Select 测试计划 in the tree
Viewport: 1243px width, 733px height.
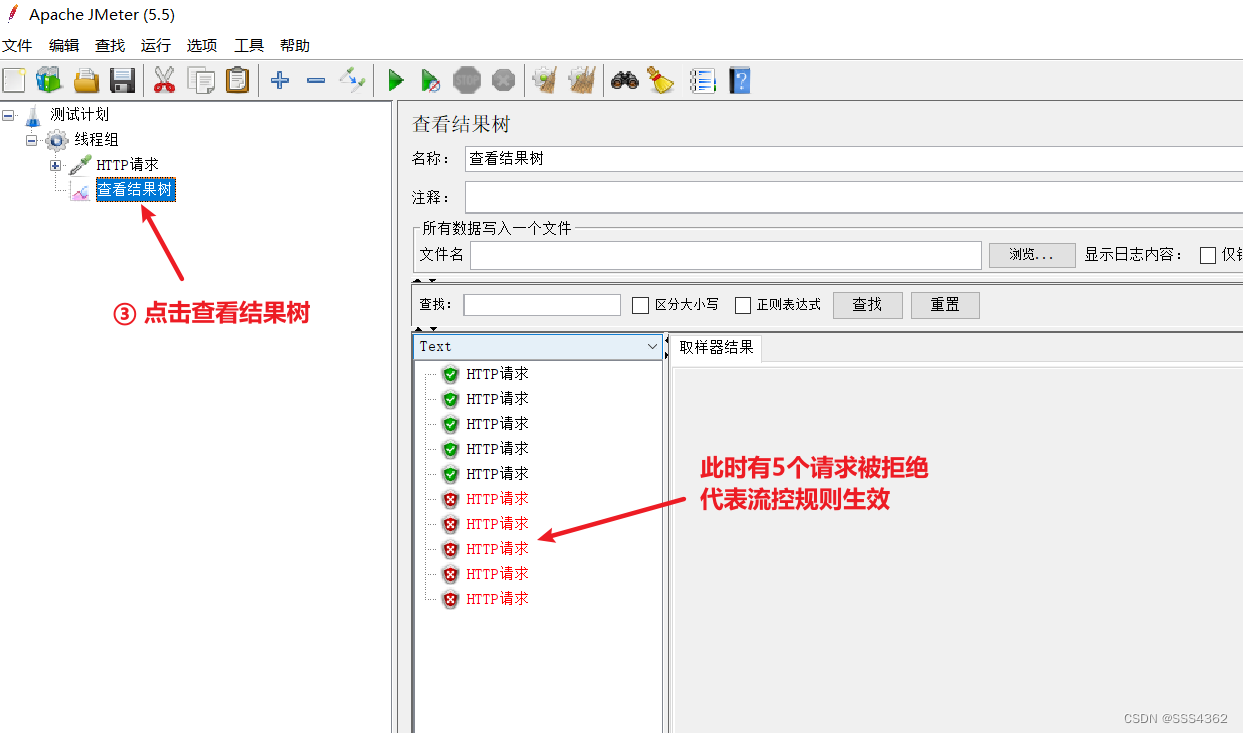[x=80, y=115]
